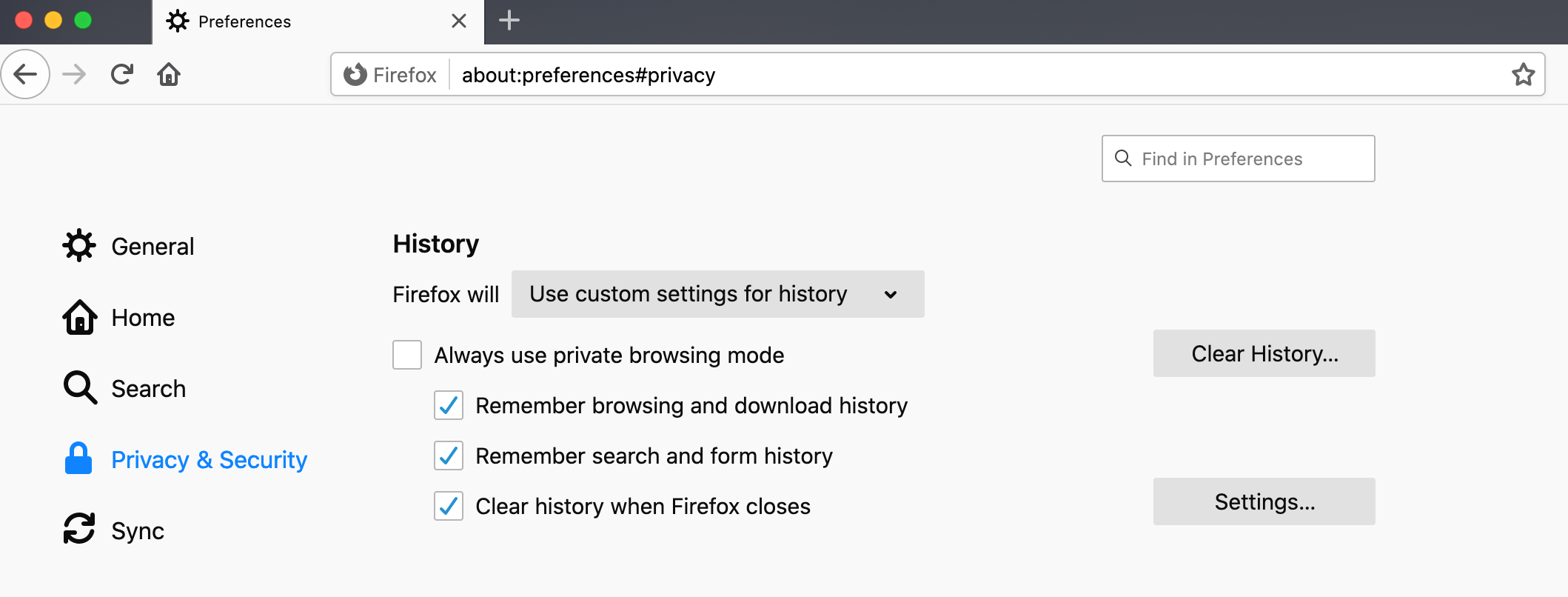1568x597 pixels.
Task: Click the Home button in the toolbar
Action: click(168, 74)
